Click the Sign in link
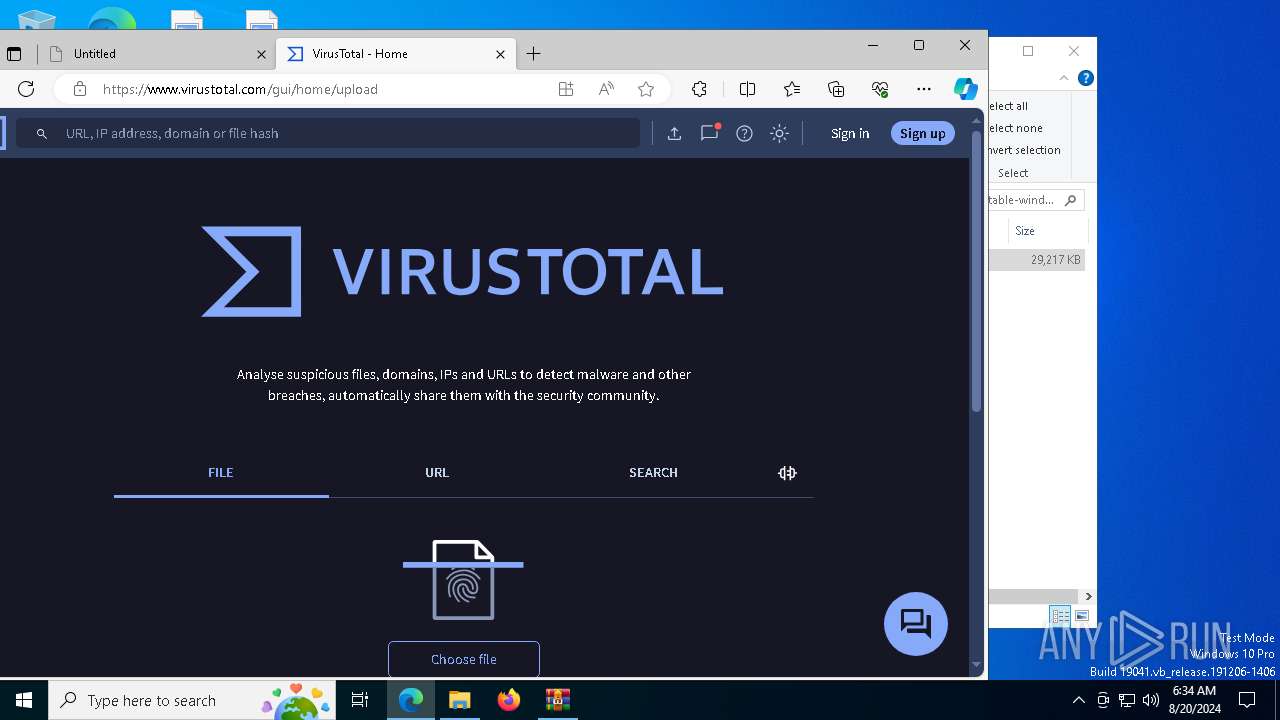 pyautogui.click(x=850, y=133)
